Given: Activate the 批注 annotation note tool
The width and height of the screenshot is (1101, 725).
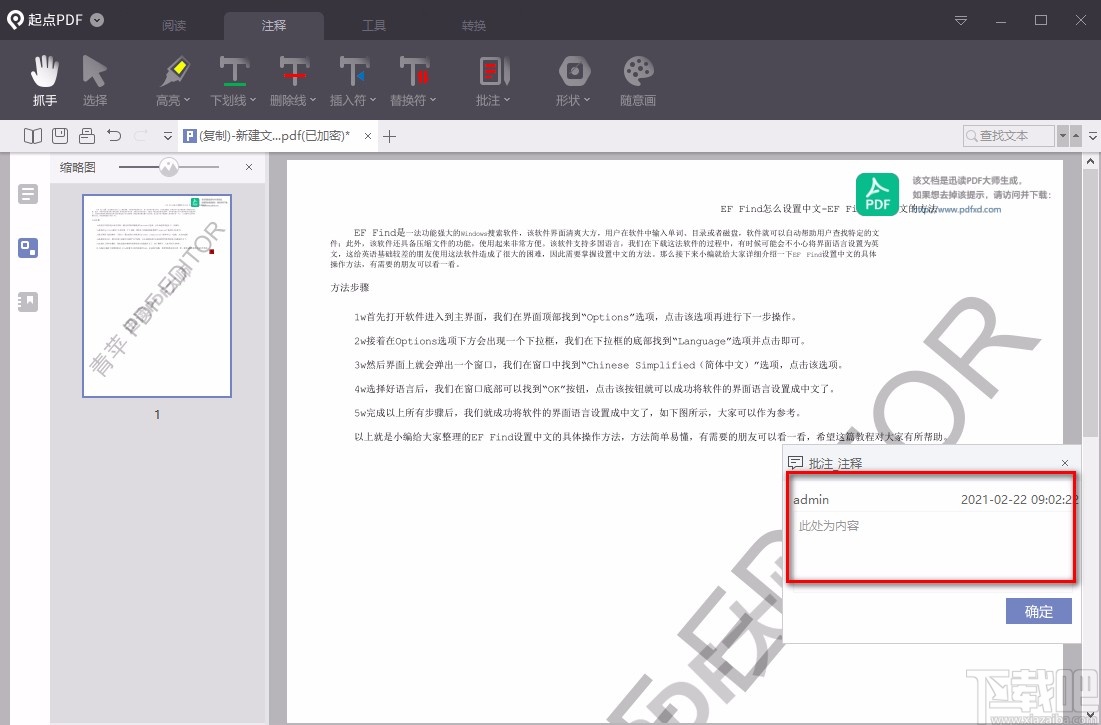Looking at the screenshot, I should point(493,80).
